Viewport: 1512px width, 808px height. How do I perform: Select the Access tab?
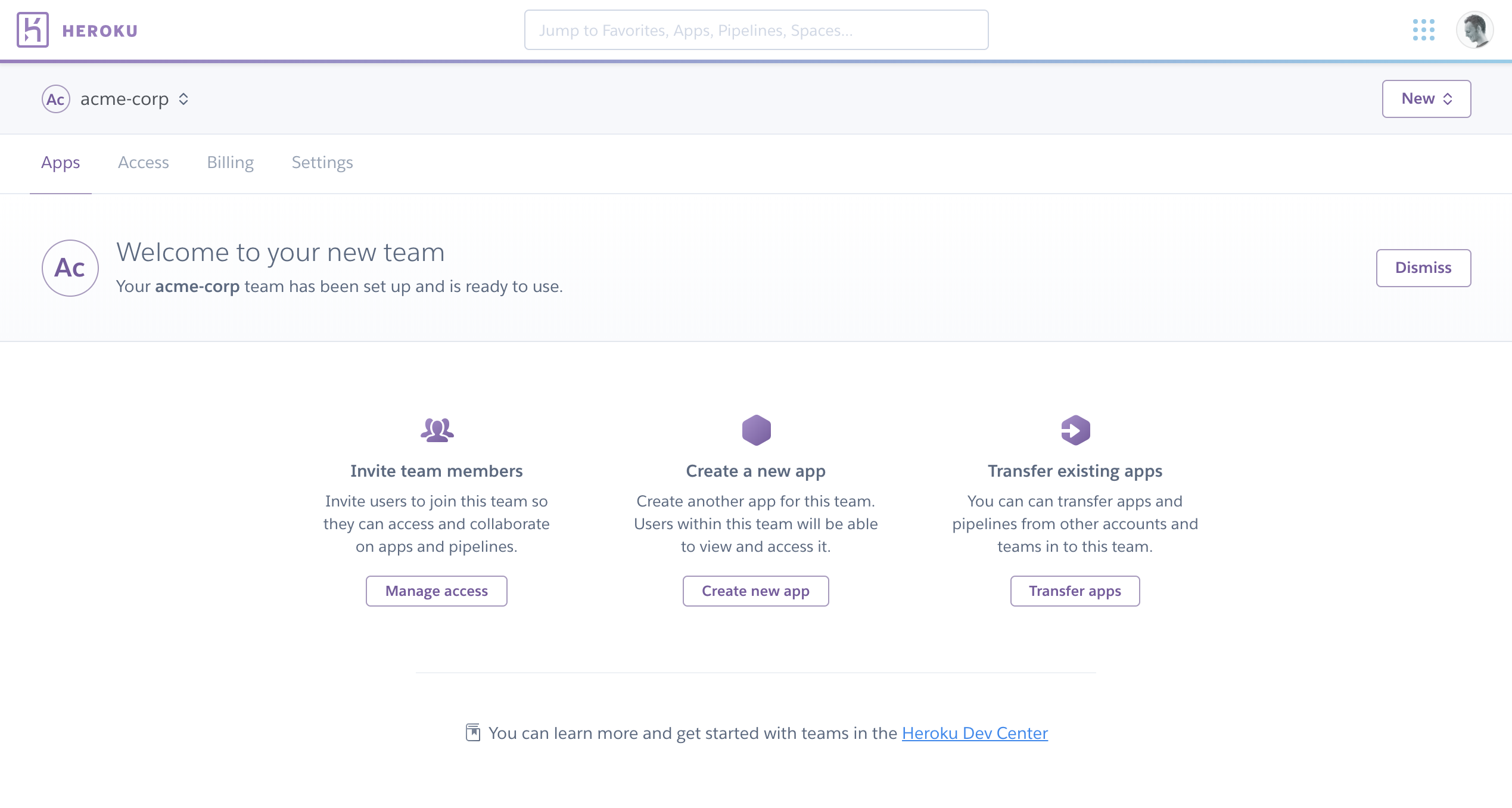(143, 162)
